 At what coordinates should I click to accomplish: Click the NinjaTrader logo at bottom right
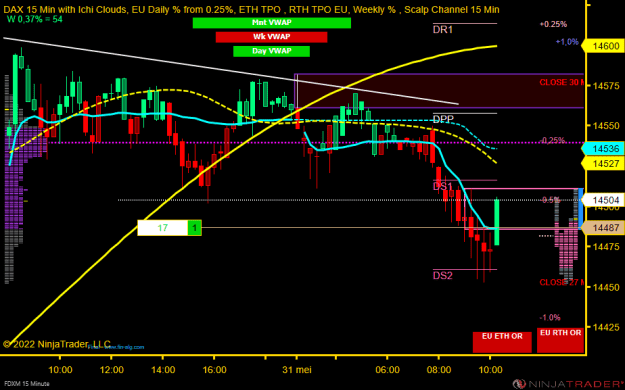click(x=569, y=384)
